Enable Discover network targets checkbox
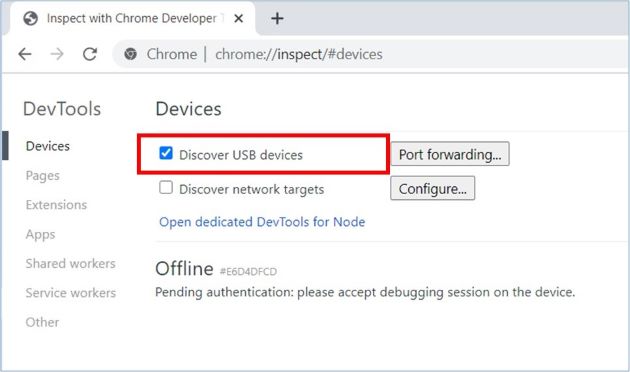Viewport: 630px width, 372px height. pos(166,188)
